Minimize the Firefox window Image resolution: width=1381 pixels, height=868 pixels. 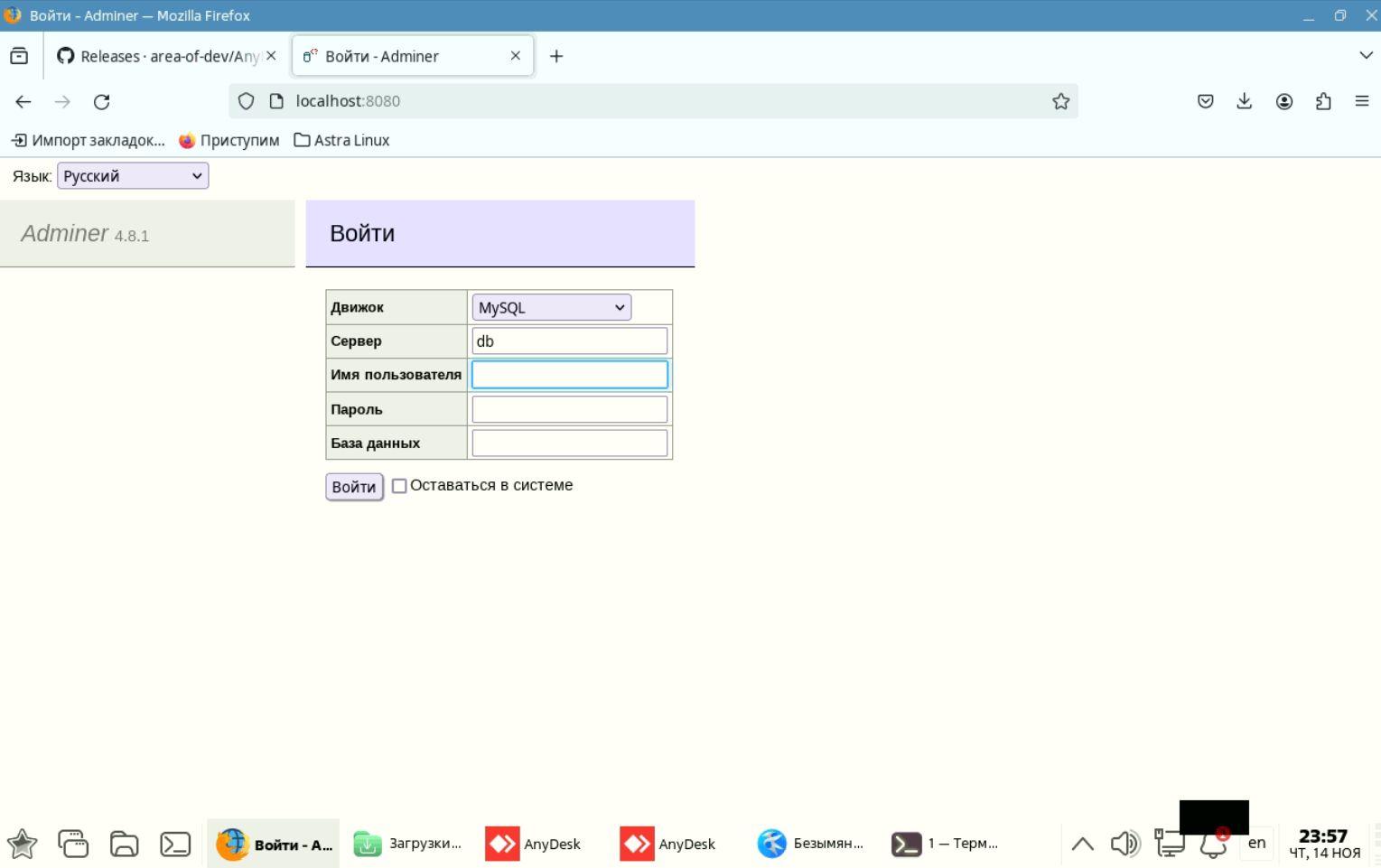pyautogui.click(x=1308, y=15)
